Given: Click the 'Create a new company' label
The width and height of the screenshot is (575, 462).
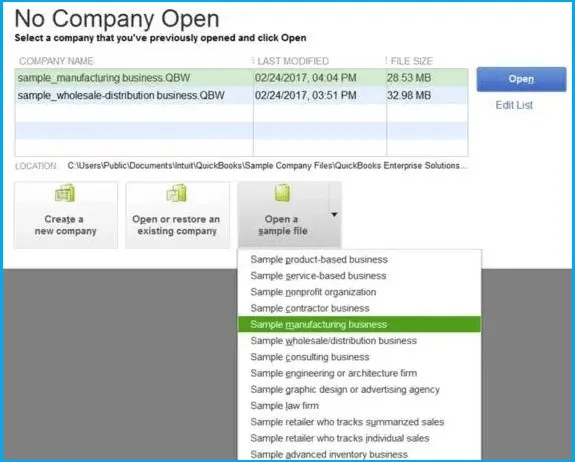Looking at the screenshot, I should pos(65,225).
